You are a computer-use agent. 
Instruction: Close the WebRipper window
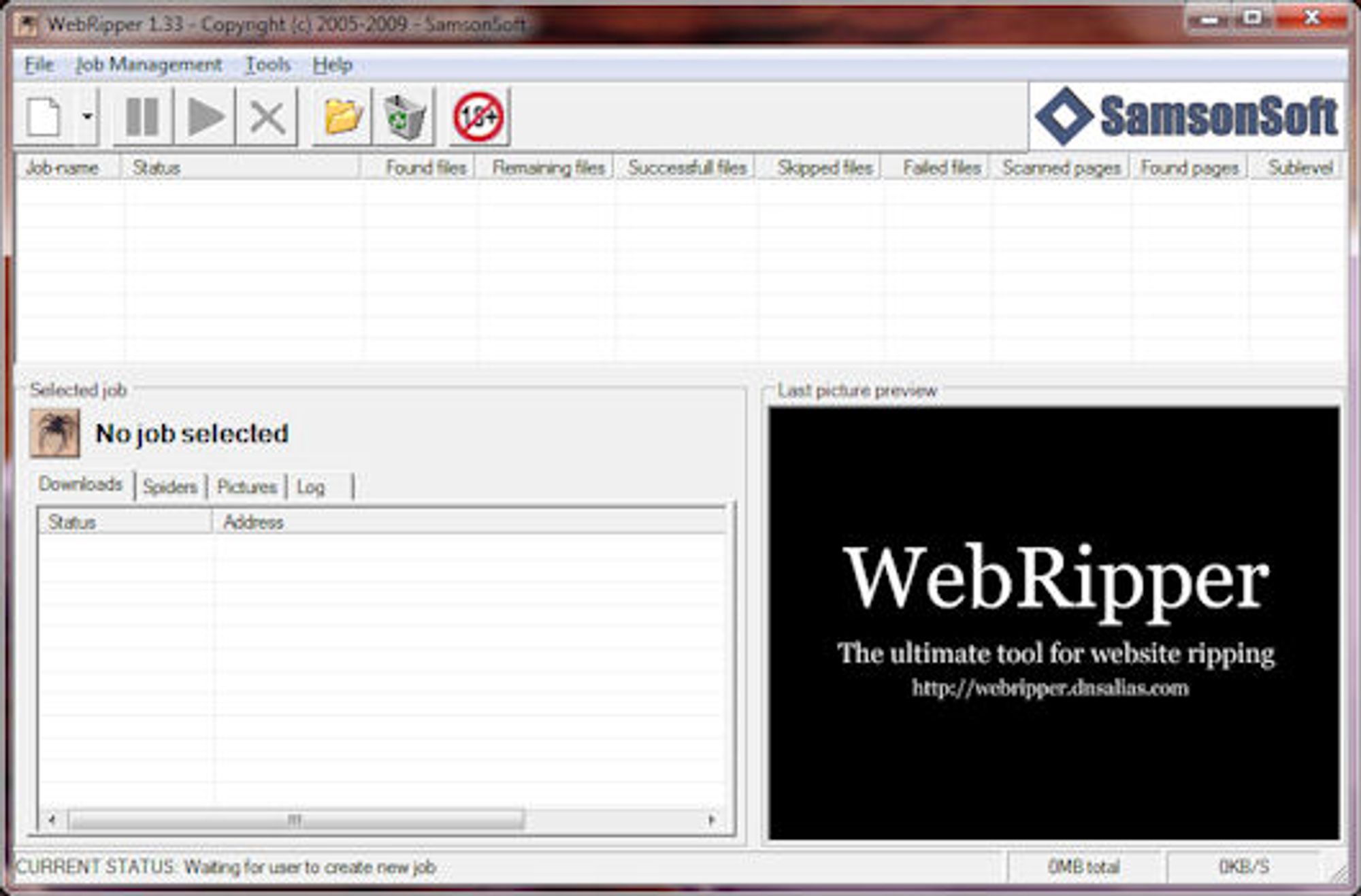tap(1312, 19)
